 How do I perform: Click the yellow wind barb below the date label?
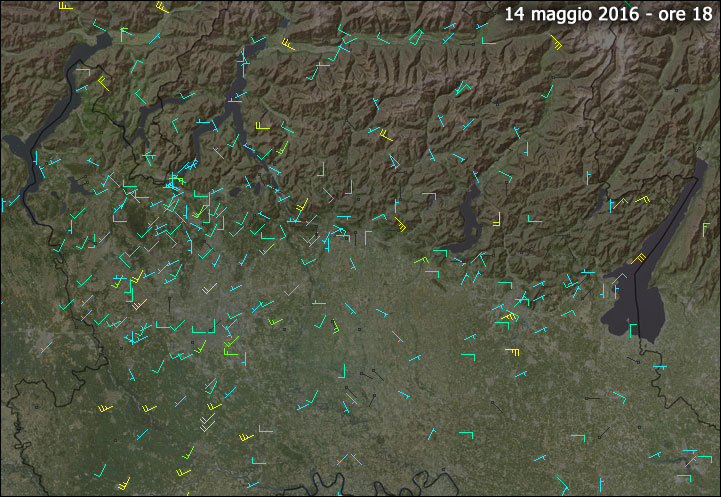(556, 43)
